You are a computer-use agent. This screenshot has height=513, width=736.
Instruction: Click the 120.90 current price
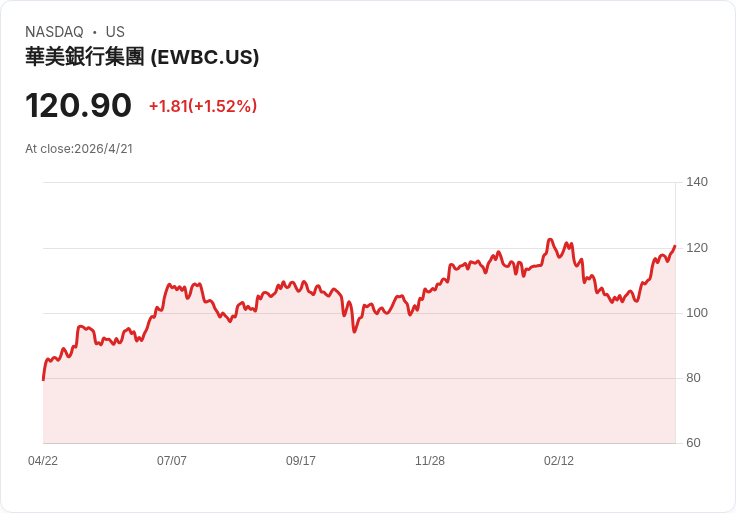coord(78,105)
